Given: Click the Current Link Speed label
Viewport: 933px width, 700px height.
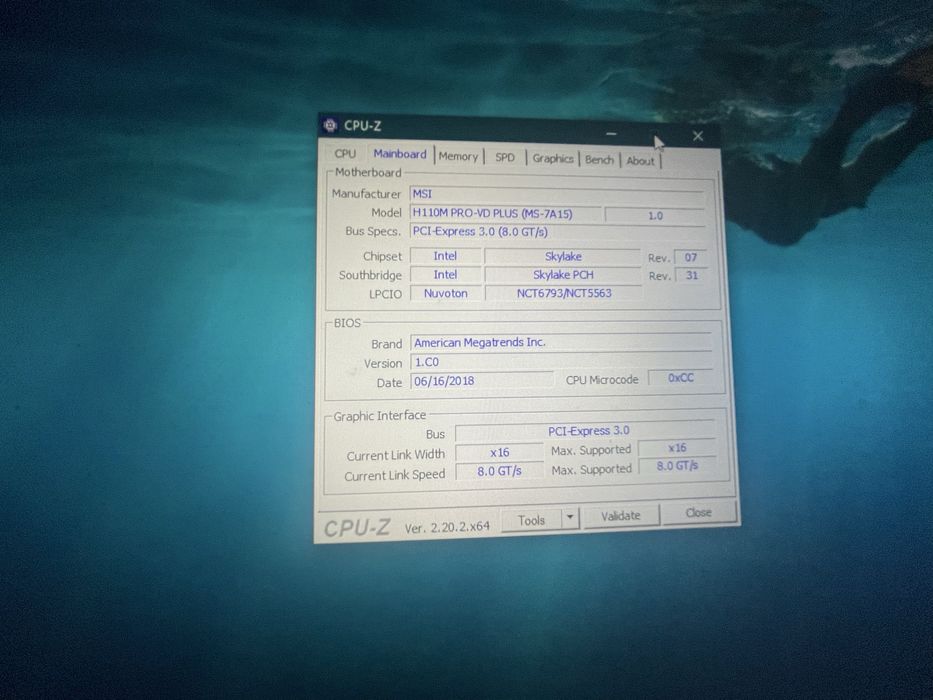Looking at the screenshot, I should pyautogui.click(x=395, y=475).
